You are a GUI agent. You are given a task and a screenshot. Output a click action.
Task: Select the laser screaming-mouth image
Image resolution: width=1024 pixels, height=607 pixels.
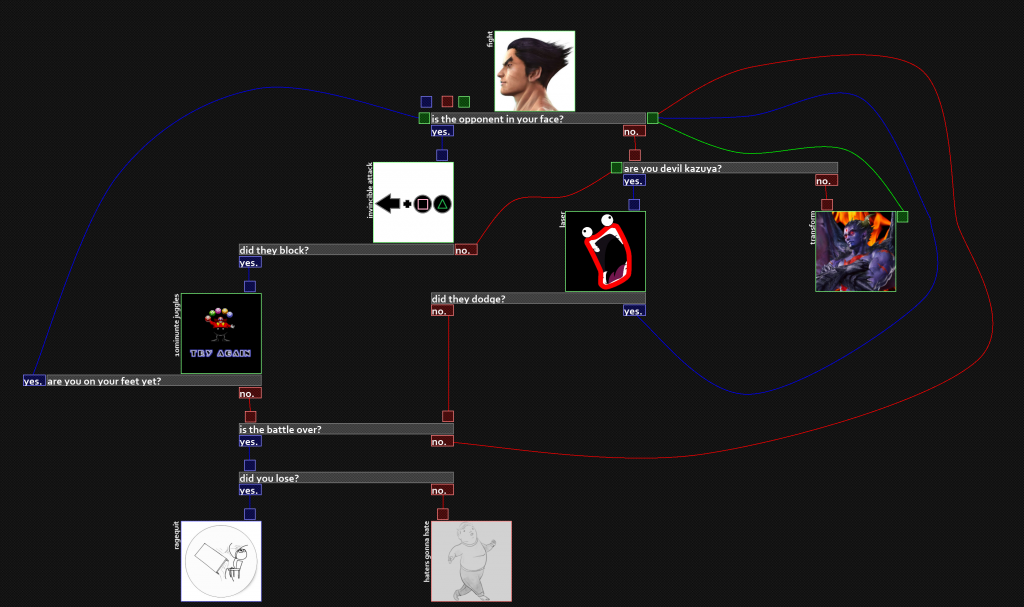(605, 252)
